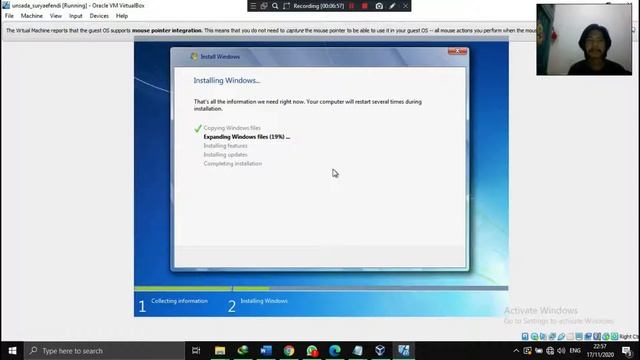Open the clock showing 22:57
This screenshot has width=640, height=360.
[x=600, y=351]
